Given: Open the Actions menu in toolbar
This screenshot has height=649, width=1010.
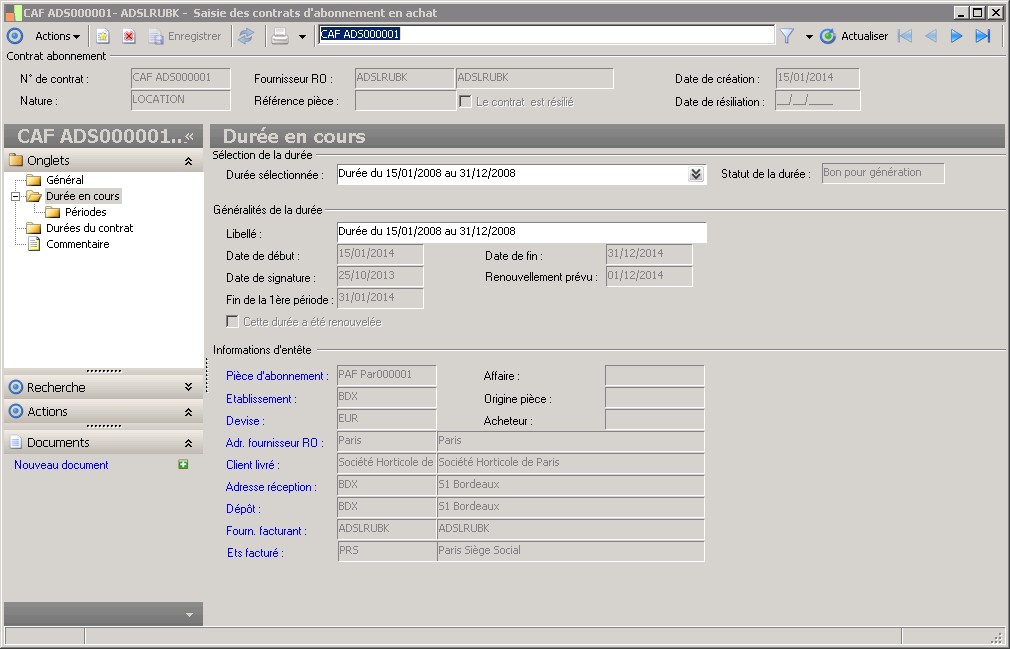Looking at the screenshot, I should coord(57,36).
